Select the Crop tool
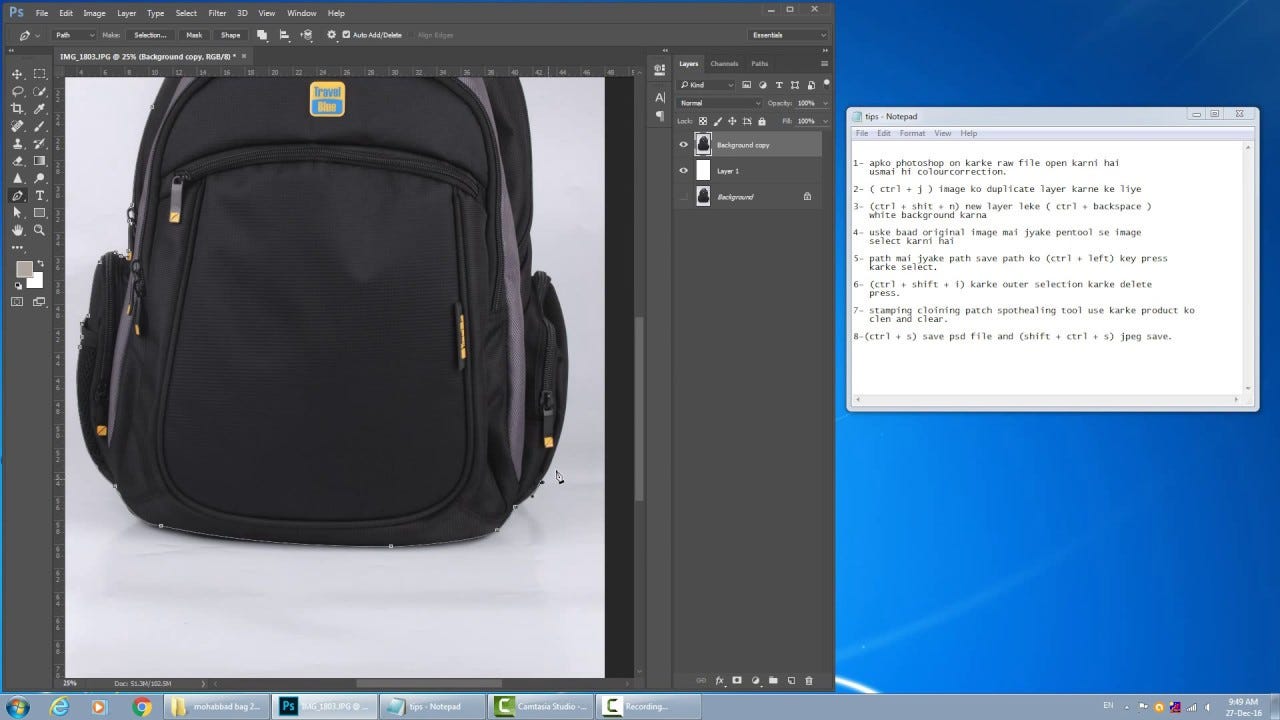Image resolution: width=1280 pixels, height=720 pixels. [17, 108]
